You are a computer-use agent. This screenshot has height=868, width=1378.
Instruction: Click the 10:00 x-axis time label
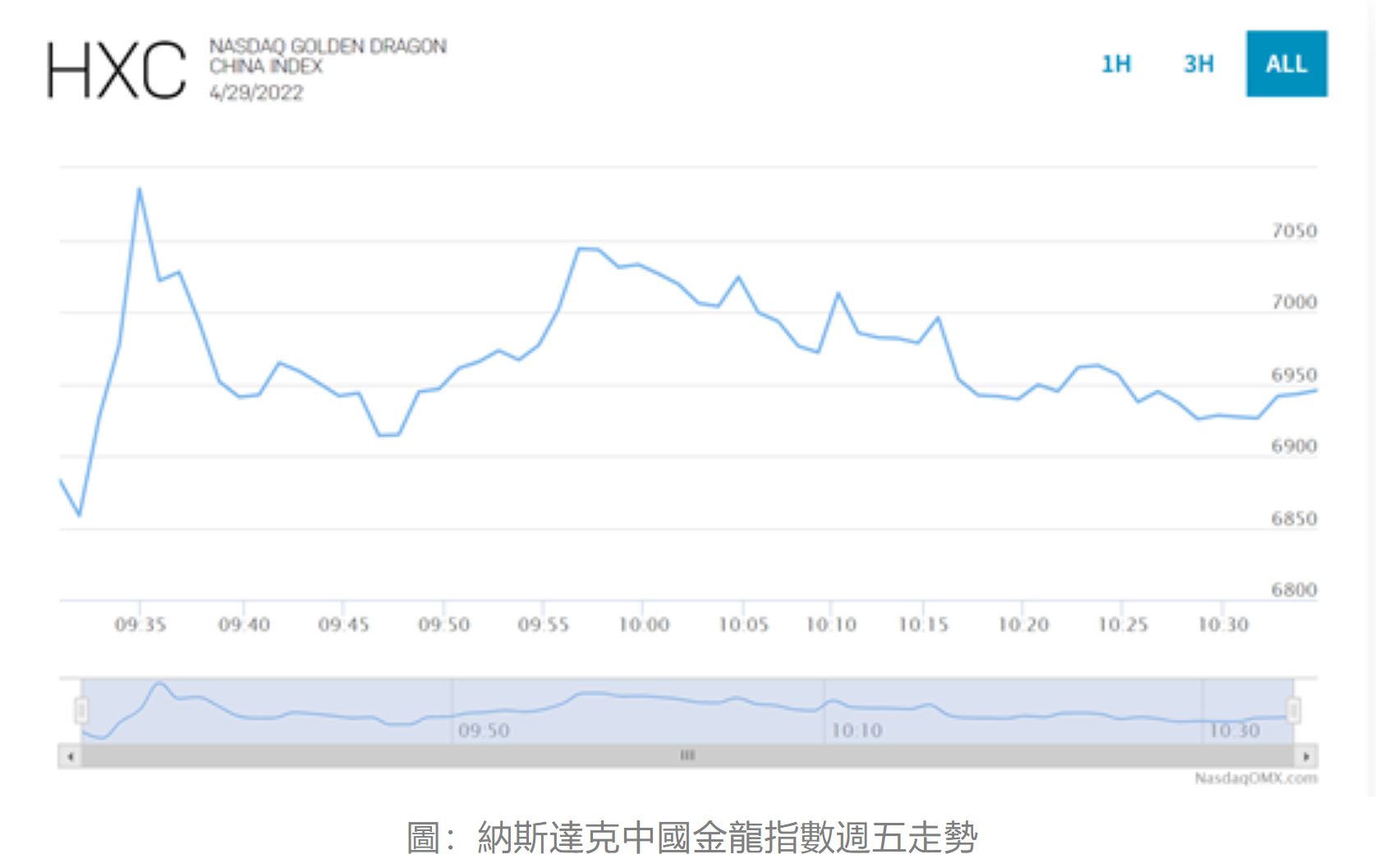(x=643, y=626)
